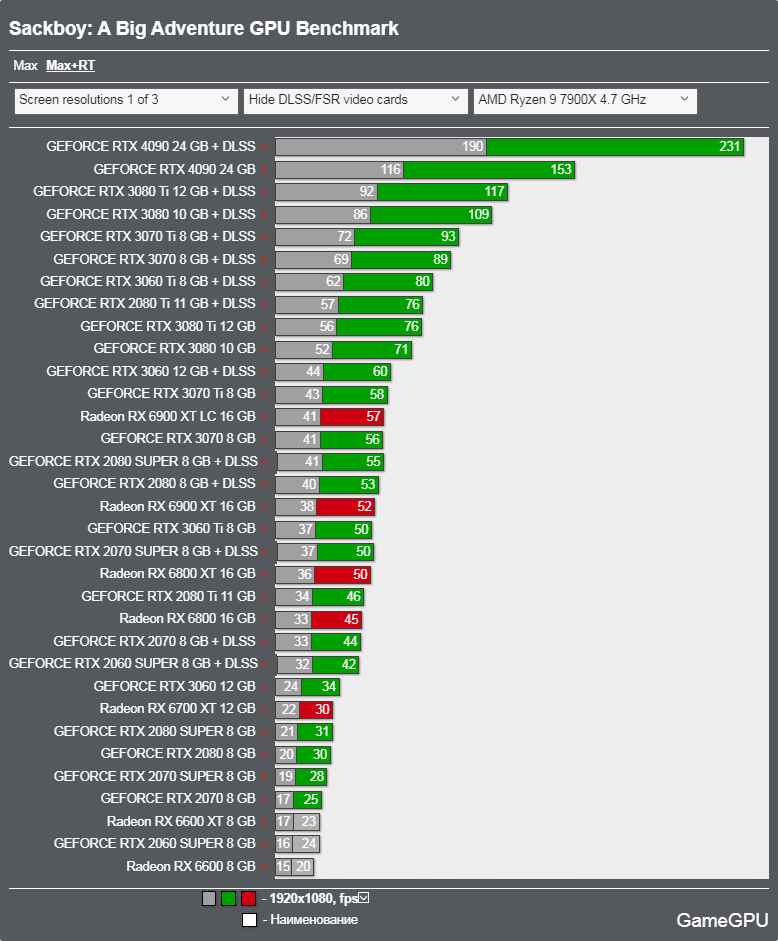Remove GEFORCE RTX 3080 10 GB row via red X
This screenshot has width=778, height=941.
(x=263, y=349)
